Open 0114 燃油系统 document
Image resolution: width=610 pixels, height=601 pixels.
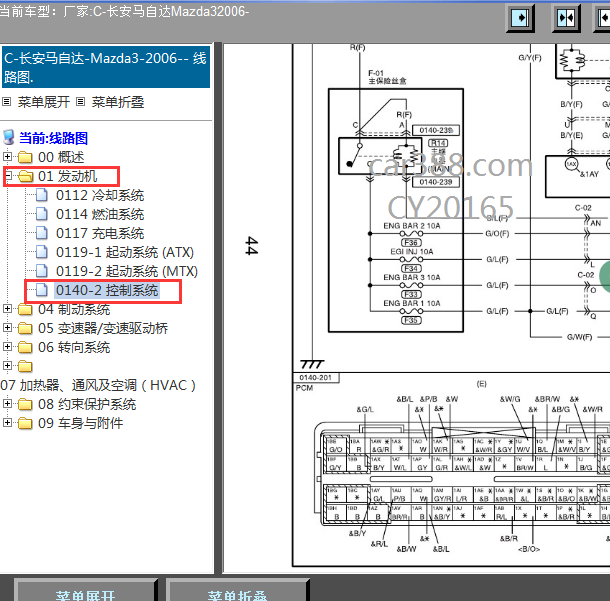click(100, 214)
